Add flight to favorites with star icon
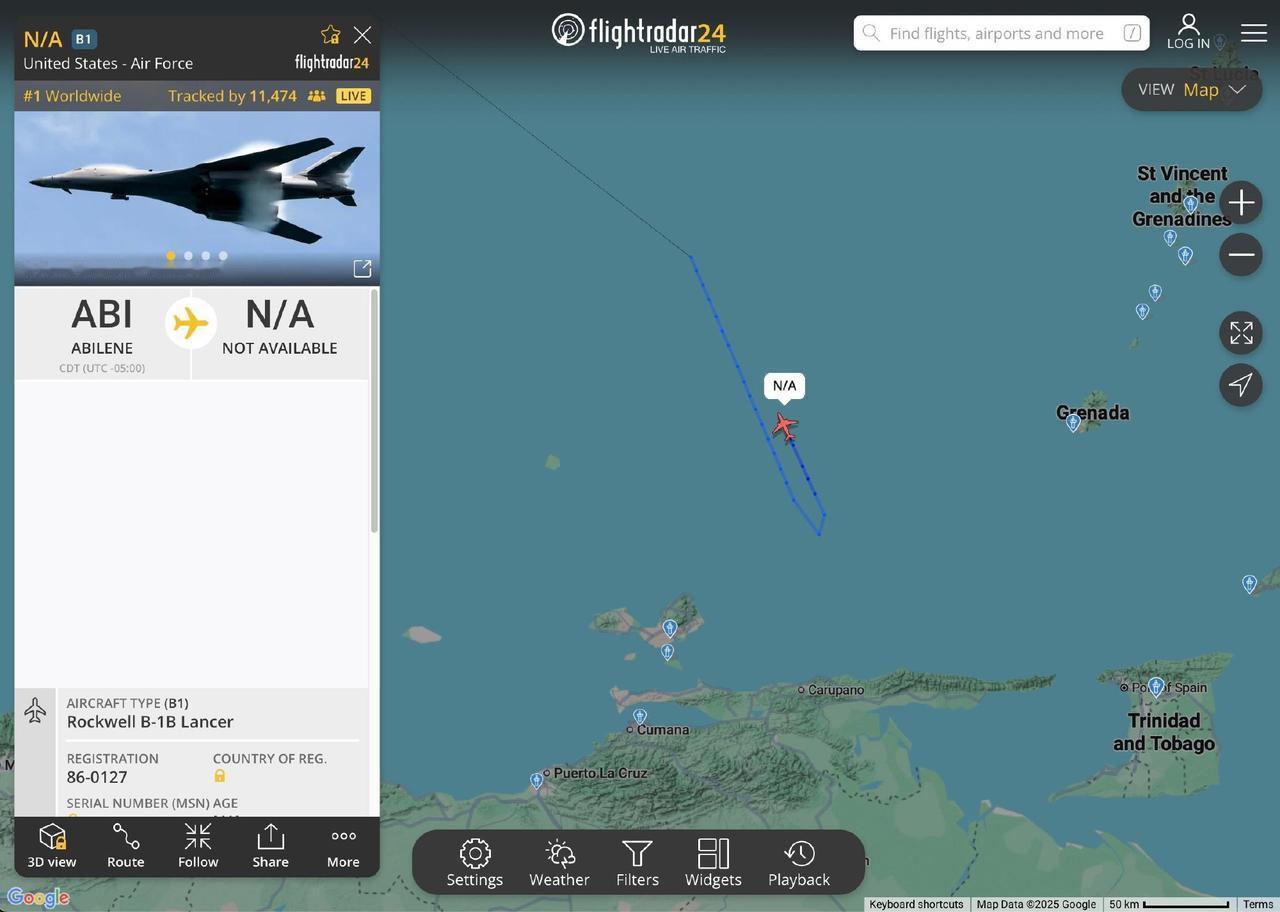The height and width of the screenshot is (912, 1280). [330, 35]
